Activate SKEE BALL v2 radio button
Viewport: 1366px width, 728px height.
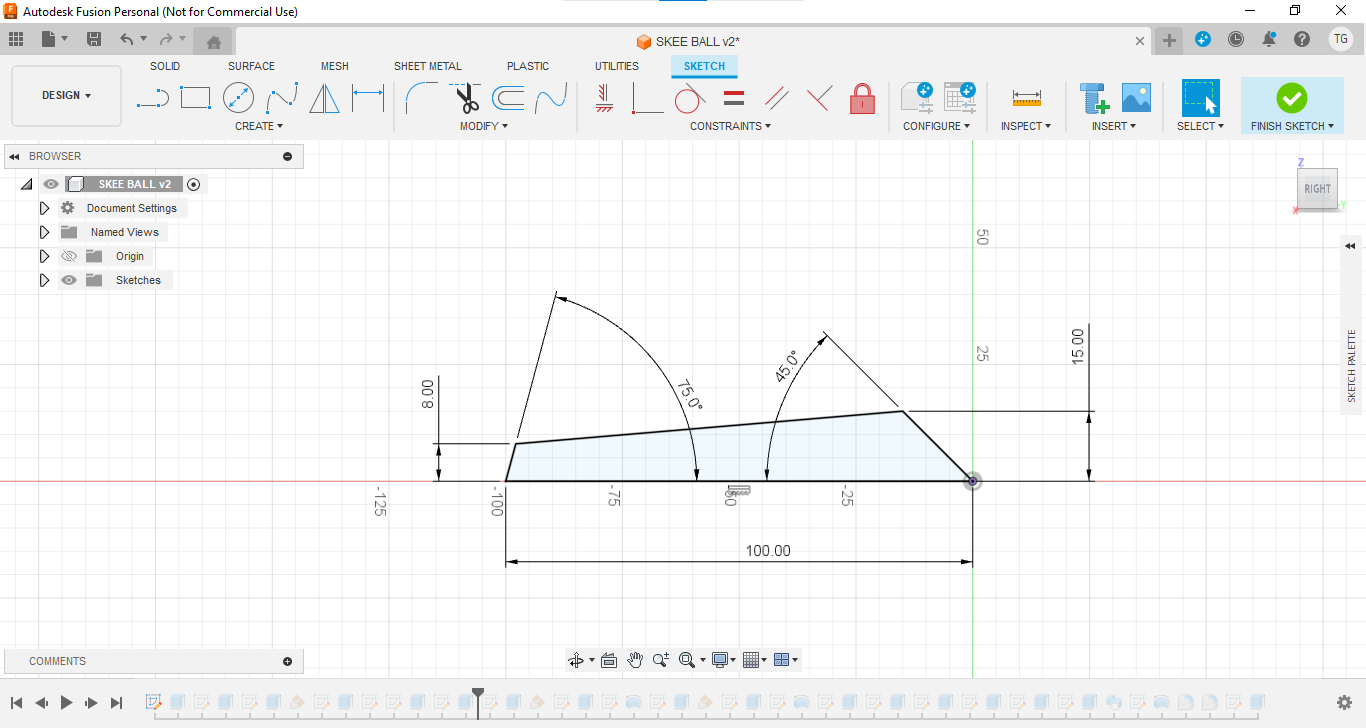tap(193, 184)
